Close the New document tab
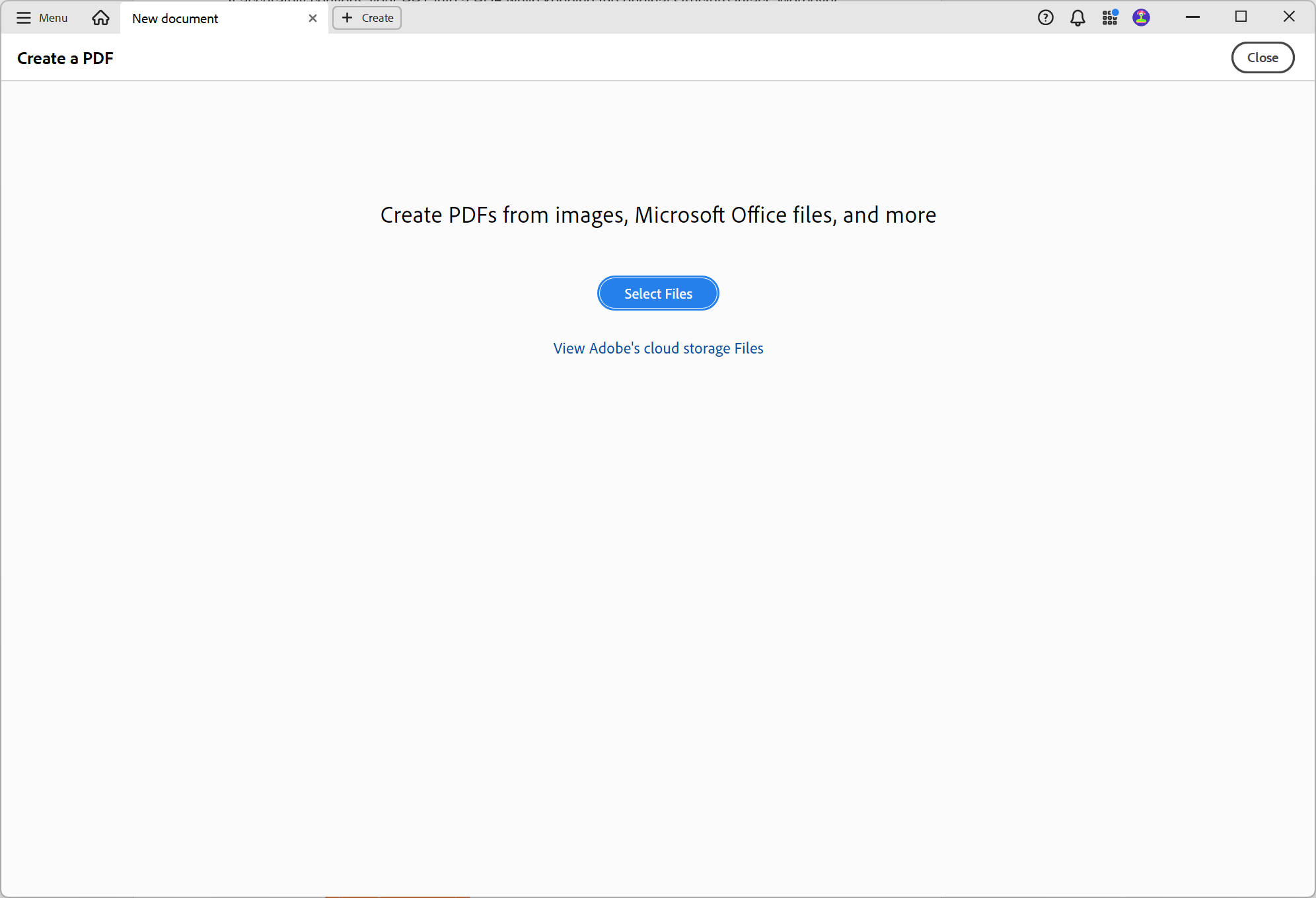Screen dimensions: 1316x898 click(x=312, y=19)
